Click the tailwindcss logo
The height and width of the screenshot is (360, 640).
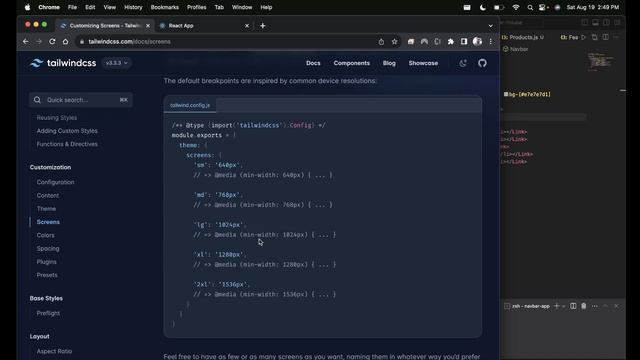coord(63,63)
